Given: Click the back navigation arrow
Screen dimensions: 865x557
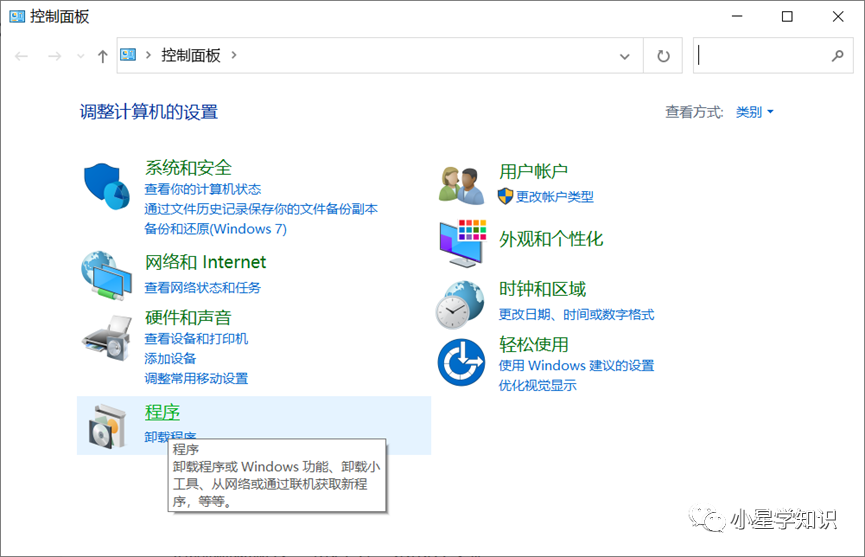Looking at the screenshot, I should [x=21, y=56].
